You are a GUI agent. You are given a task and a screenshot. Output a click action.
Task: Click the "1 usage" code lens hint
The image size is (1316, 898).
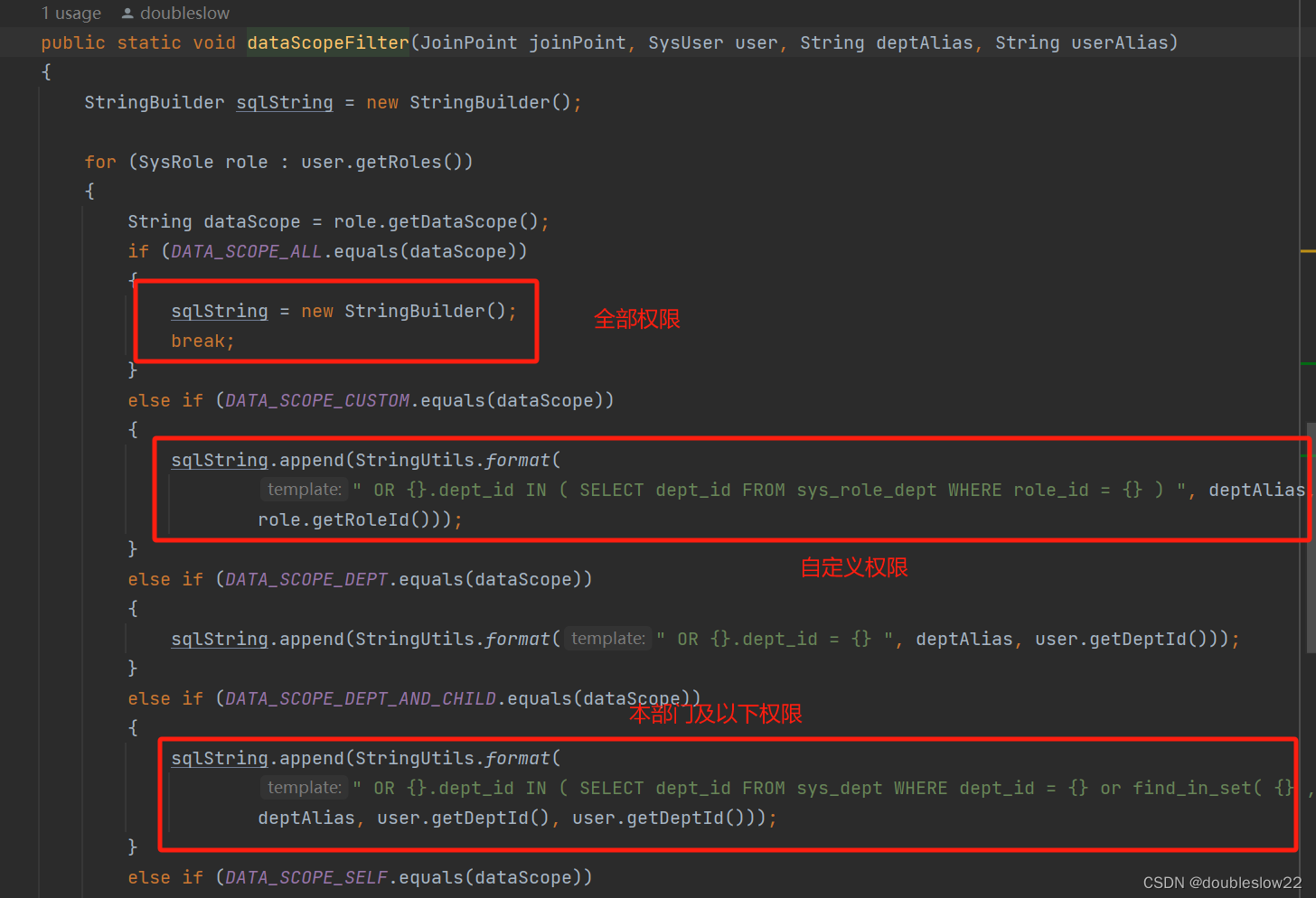coord(70,13)
